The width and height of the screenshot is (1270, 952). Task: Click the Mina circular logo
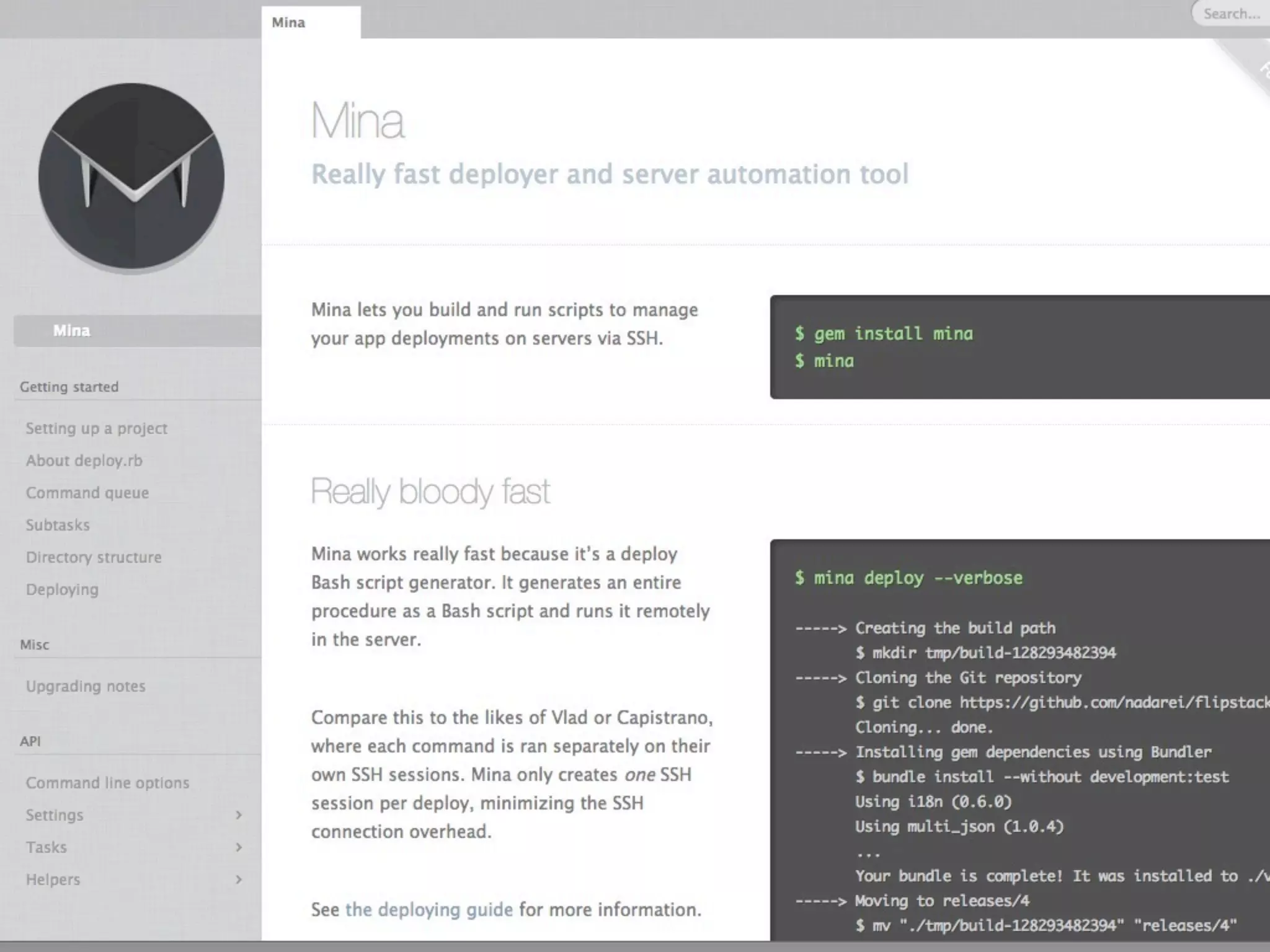(x=131, y=178)
